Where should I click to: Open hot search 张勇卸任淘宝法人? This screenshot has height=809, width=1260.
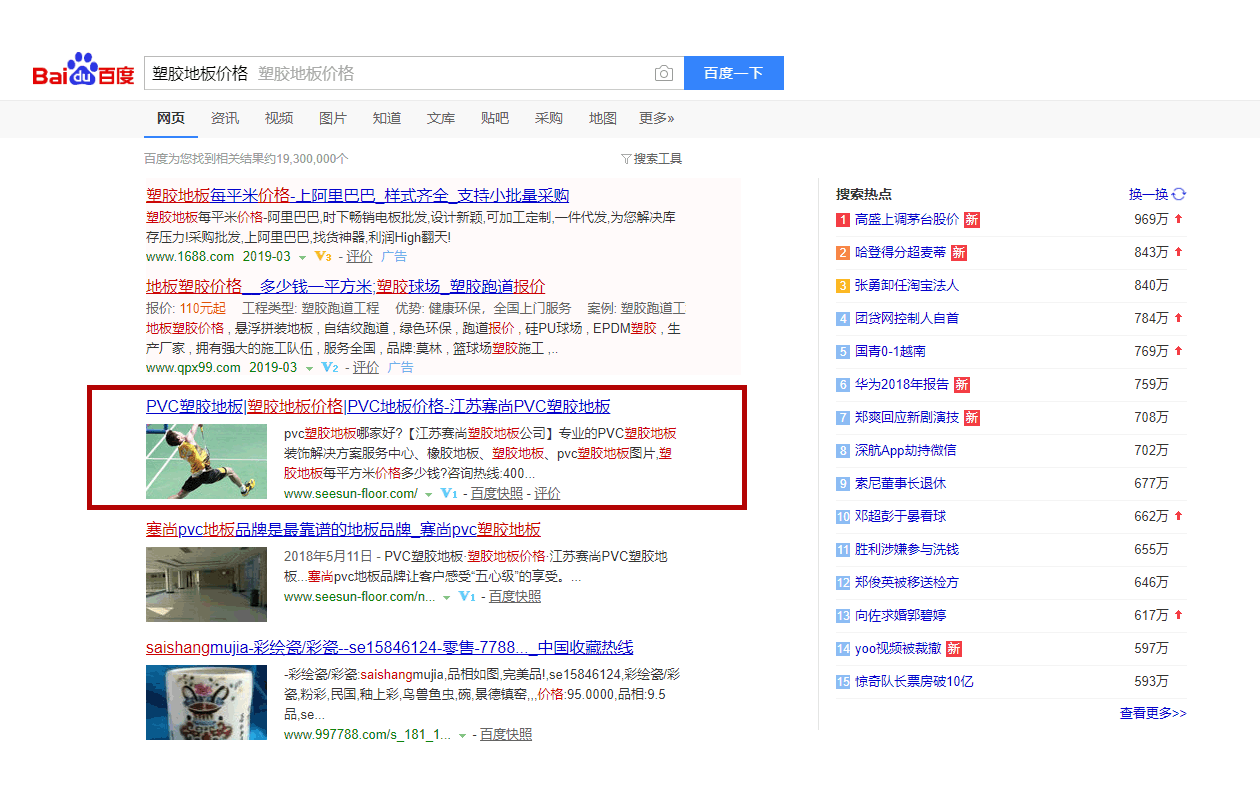click(x=907, y=285)
